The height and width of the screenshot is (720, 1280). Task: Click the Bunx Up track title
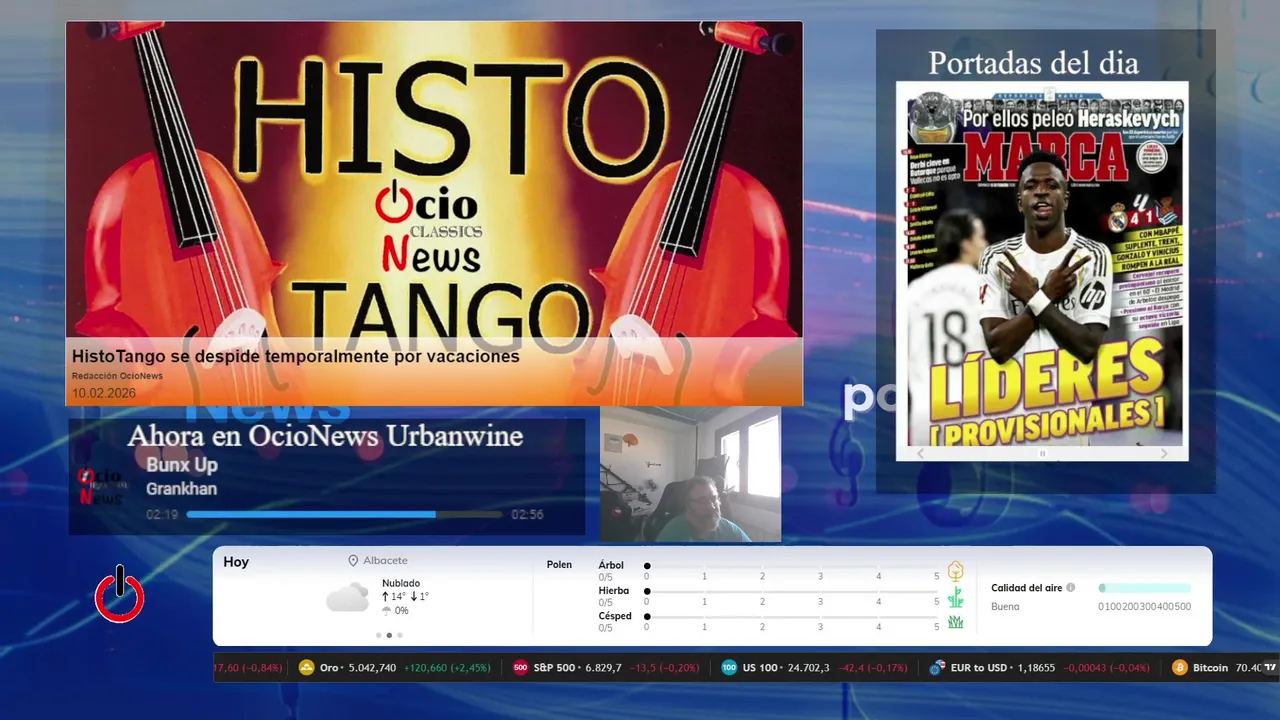pos(182,465)
